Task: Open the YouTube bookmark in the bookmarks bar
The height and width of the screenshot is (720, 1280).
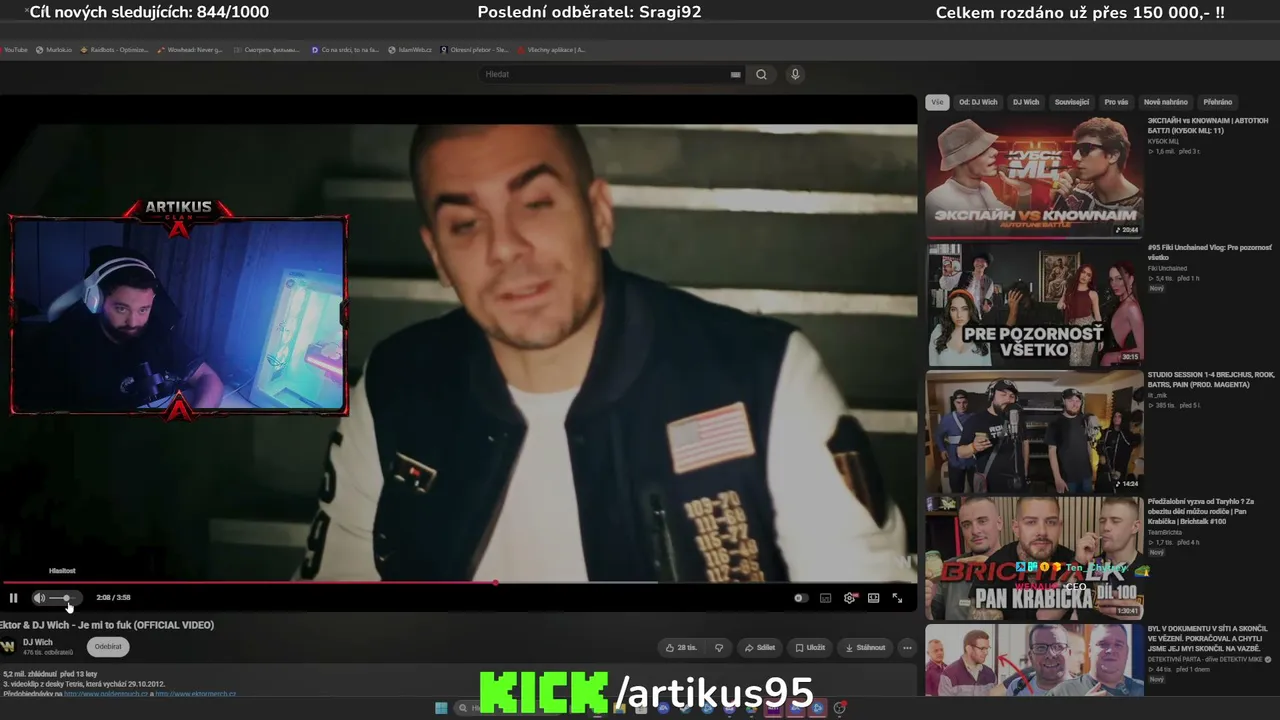Action: pos(14,49)
